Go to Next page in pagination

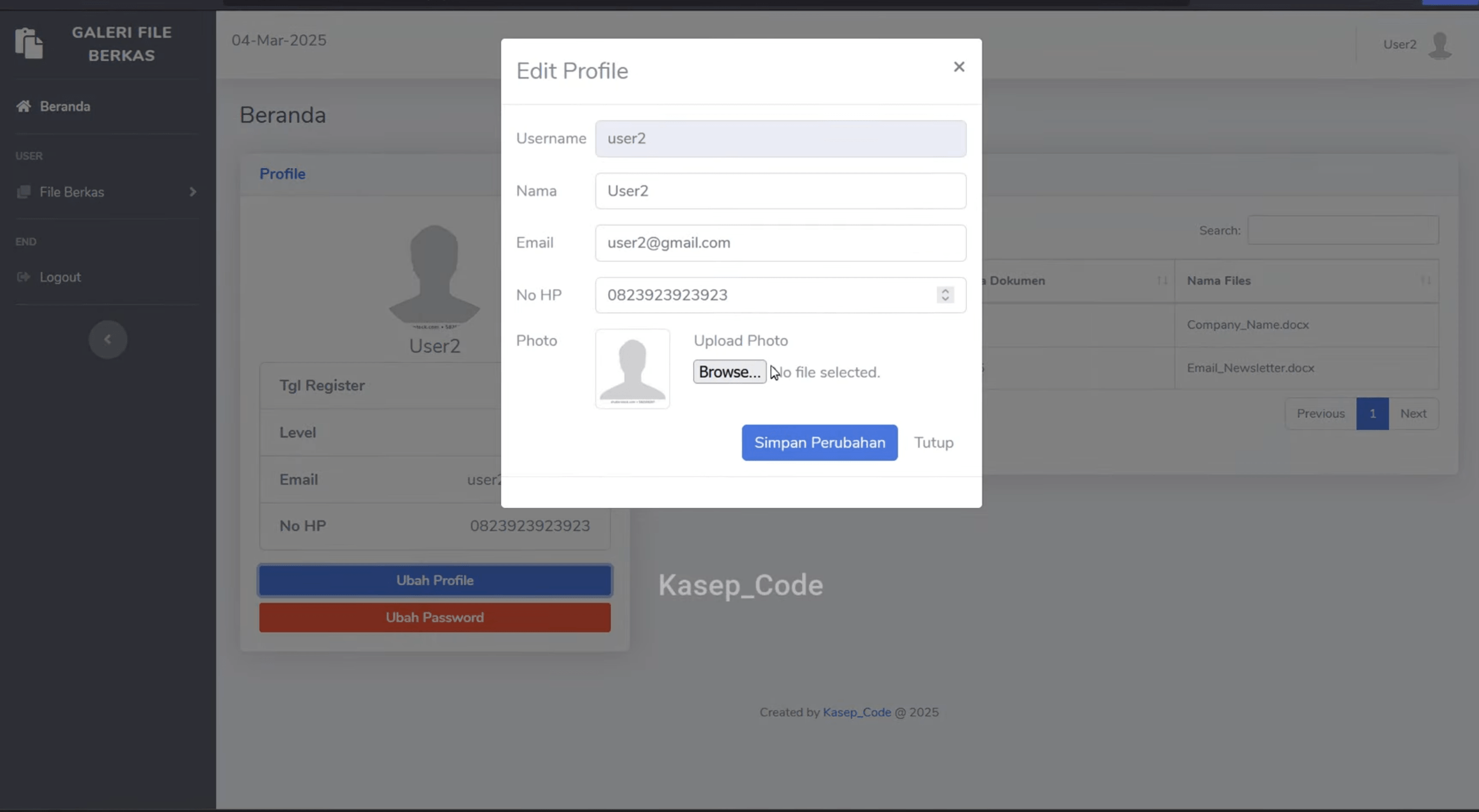click(x=1413, y=414)
